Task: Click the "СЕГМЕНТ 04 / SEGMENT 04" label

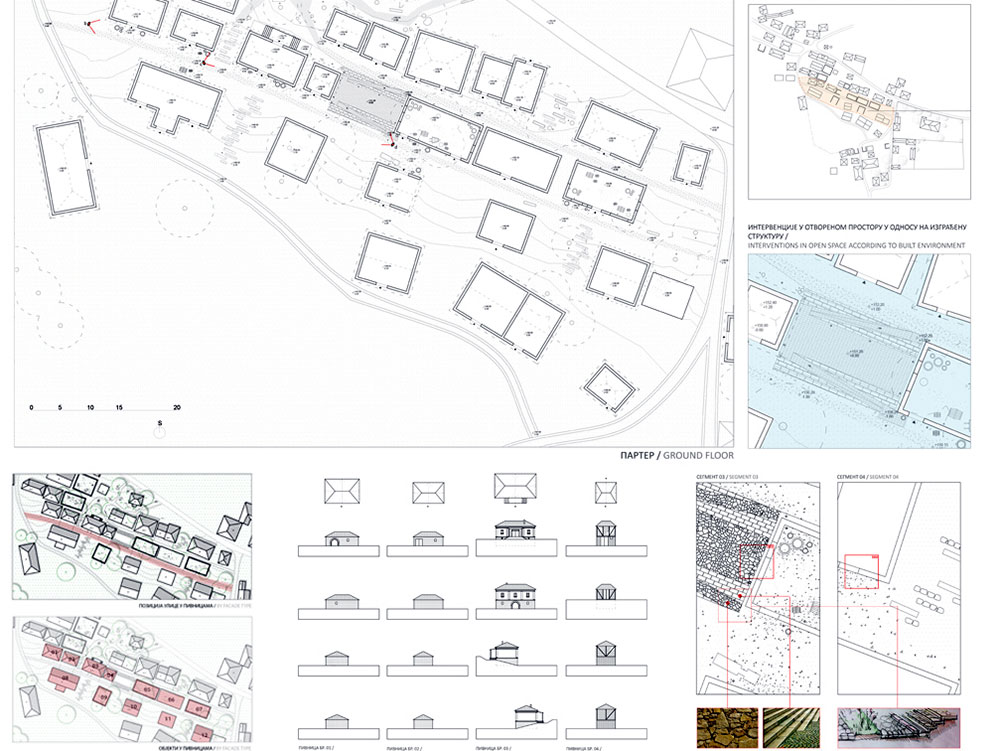Action: (x=867, y=477)
